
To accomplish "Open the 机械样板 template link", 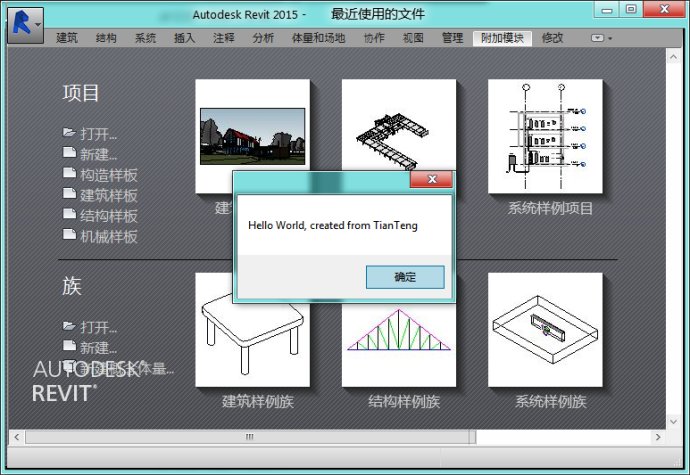I will pyautogui.click(x=109, y=237).
